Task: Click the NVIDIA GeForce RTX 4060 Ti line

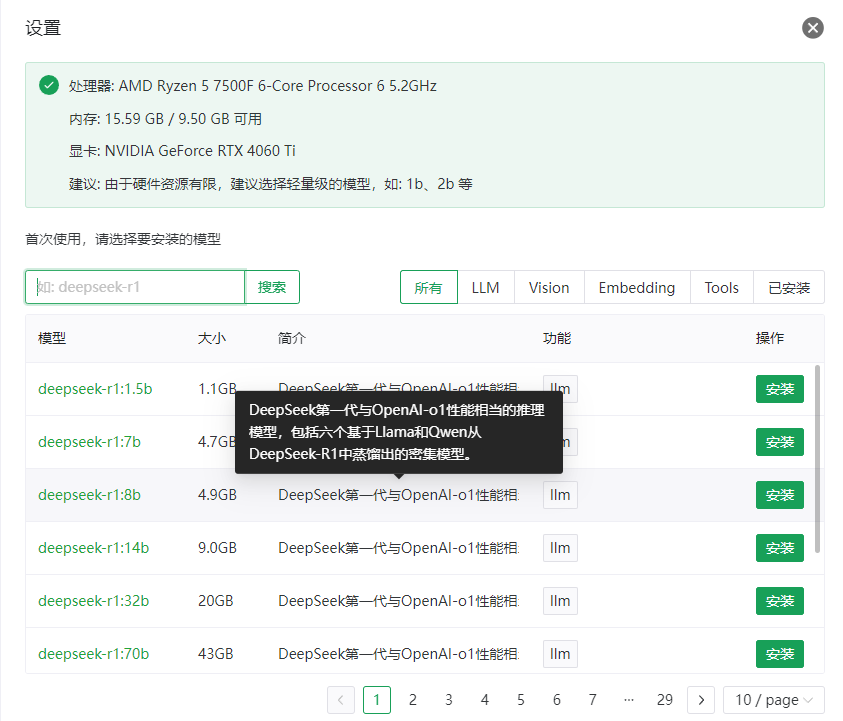Action: pyautogui.click(x=182, y=151)
